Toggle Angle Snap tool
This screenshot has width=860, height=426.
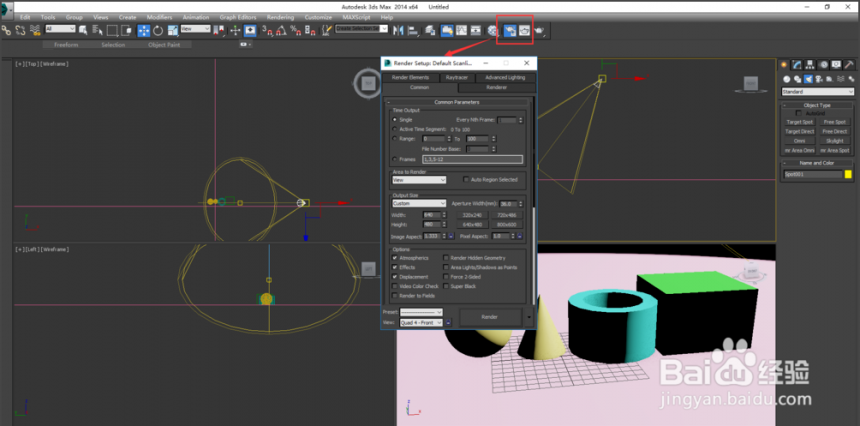pos(281,30)
